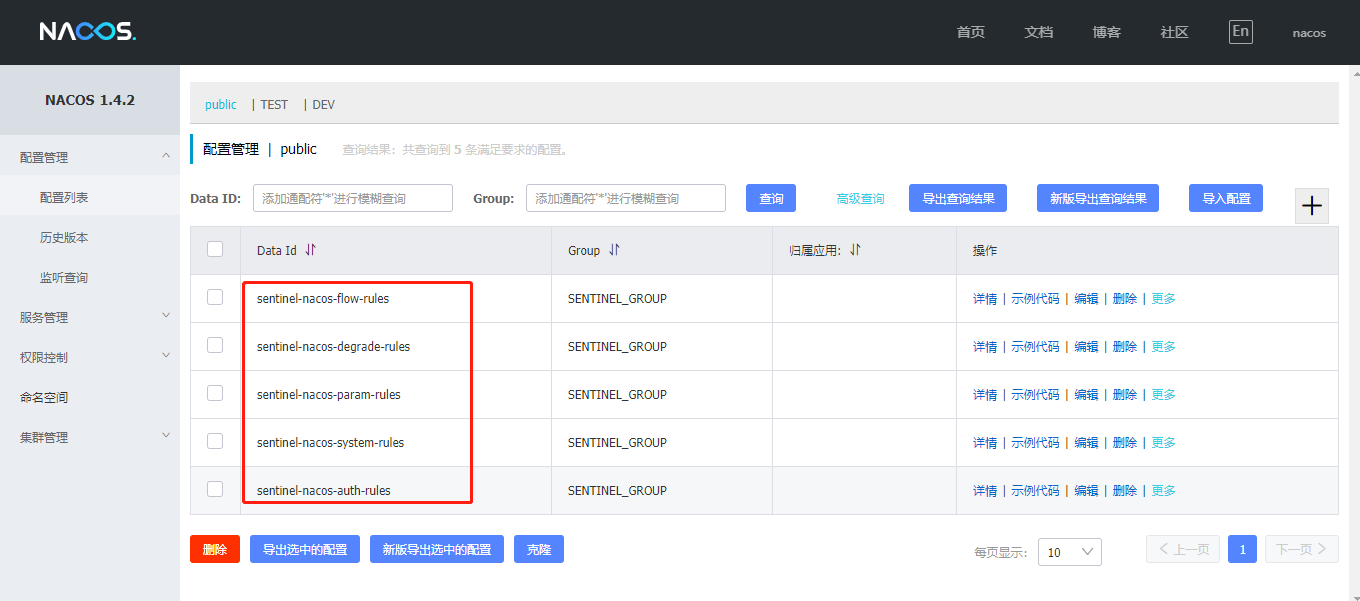This screenshot has width=1360, height=601.
Task: Click 编辑 for sentinel-nacos-degrade-rules
Action: pos(1086,346)
